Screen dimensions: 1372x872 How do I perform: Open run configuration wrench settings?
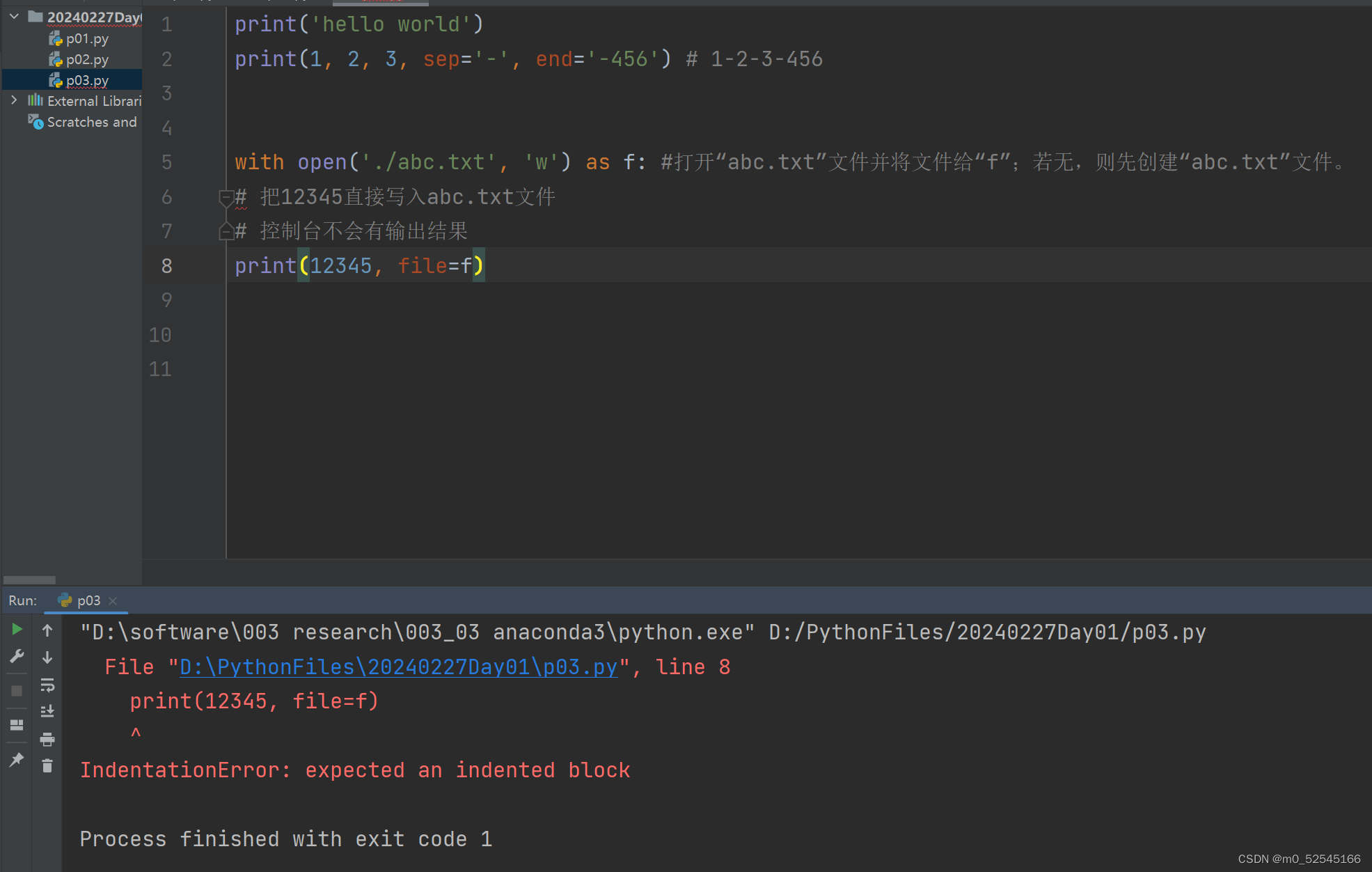pos(17,656)
